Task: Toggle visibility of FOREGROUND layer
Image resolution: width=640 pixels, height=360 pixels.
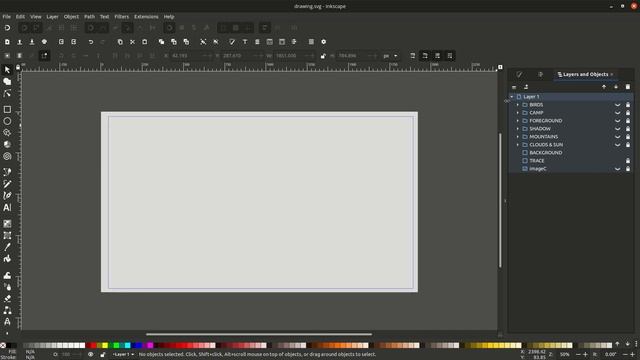Action: coord(618,121)
